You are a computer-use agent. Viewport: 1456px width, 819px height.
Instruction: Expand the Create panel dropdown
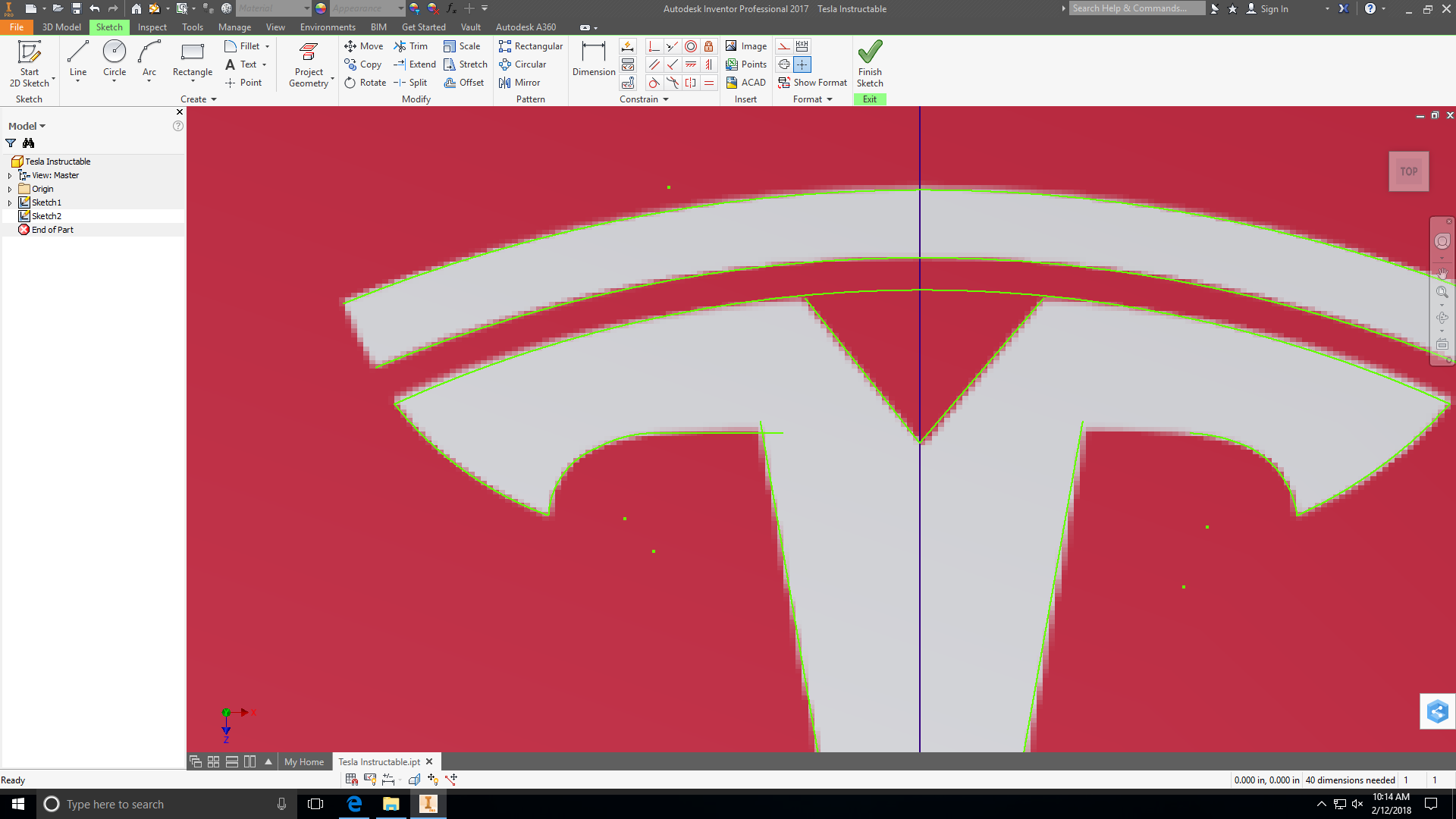[x=199, y=99]
